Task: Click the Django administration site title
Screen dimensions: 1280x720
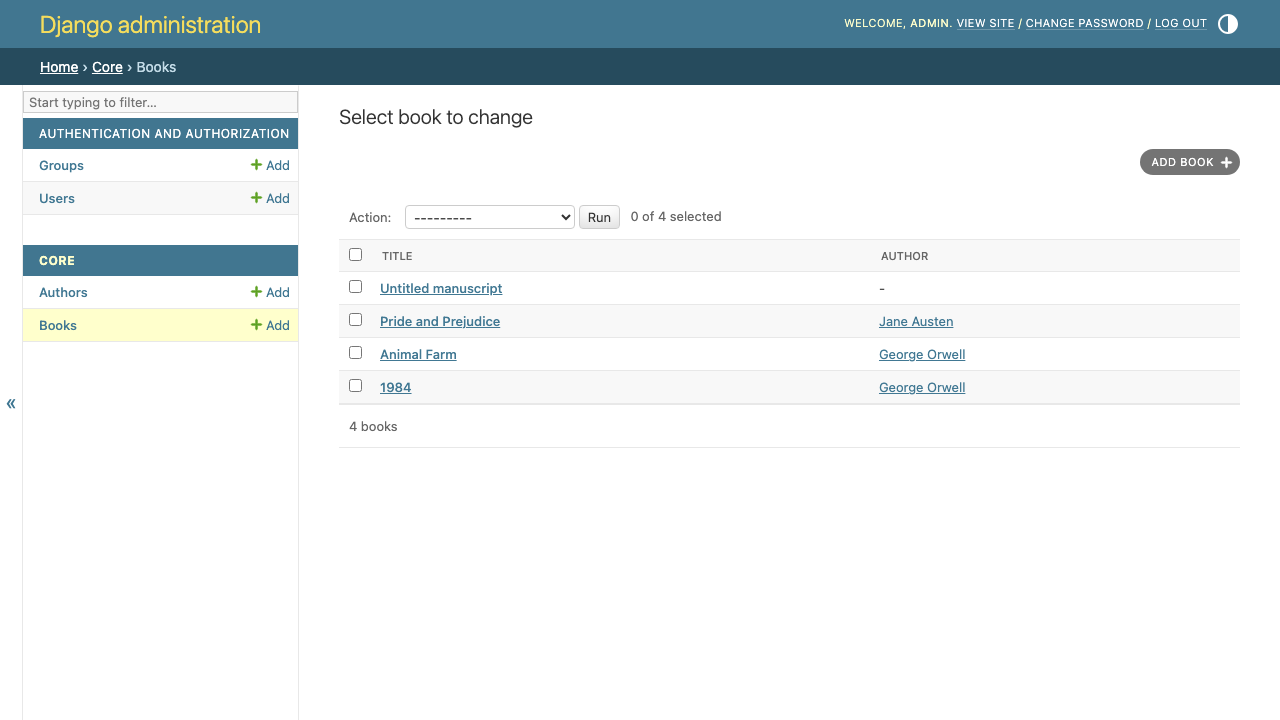Action: click(x=150, y=25)
